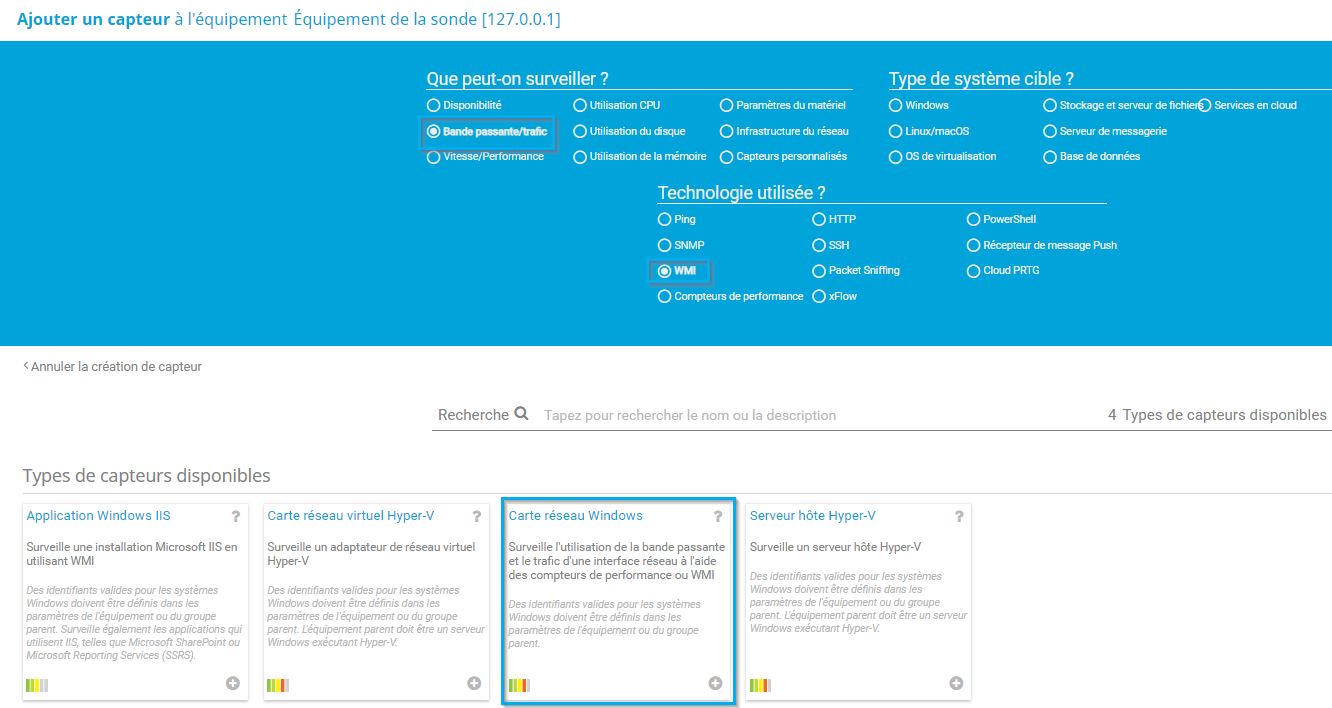1332x708 pixels.
Task: Click the color bar indicator on Application Windows IIS
Action: pos(37,685)
